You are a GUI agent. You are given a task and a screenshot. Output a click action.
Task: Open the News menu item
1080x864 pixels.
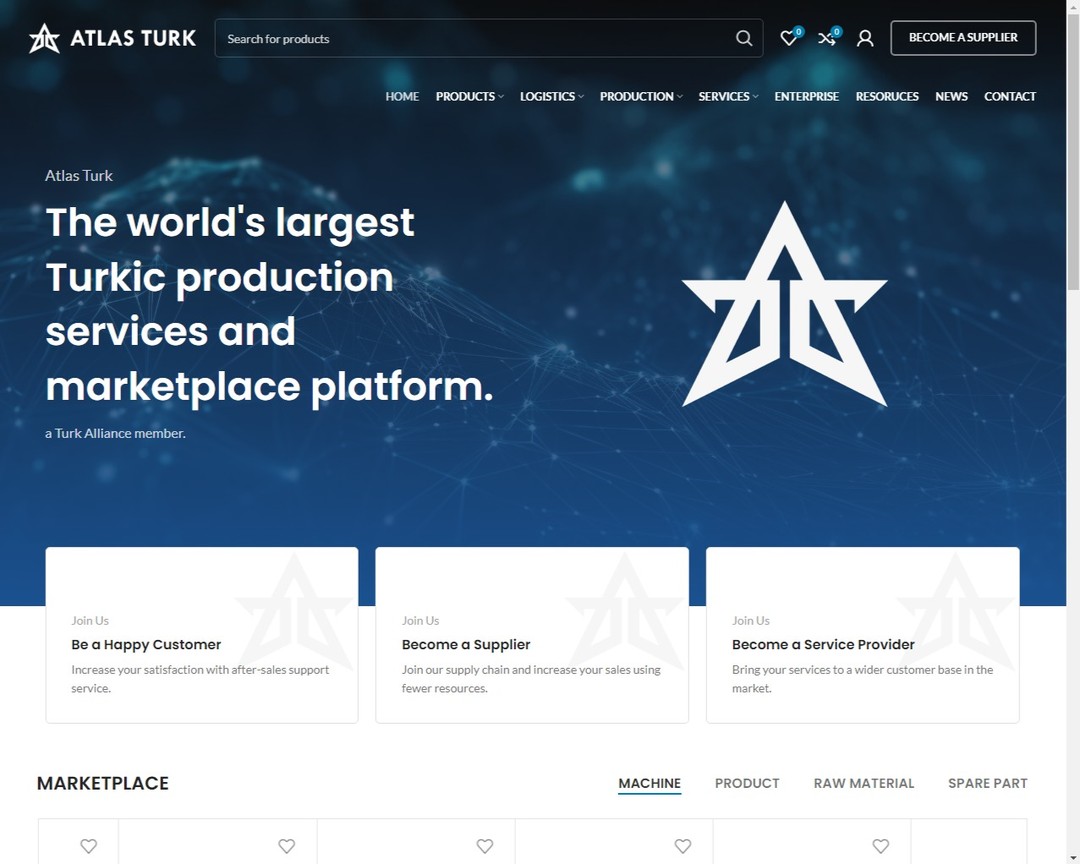[951, 96]
